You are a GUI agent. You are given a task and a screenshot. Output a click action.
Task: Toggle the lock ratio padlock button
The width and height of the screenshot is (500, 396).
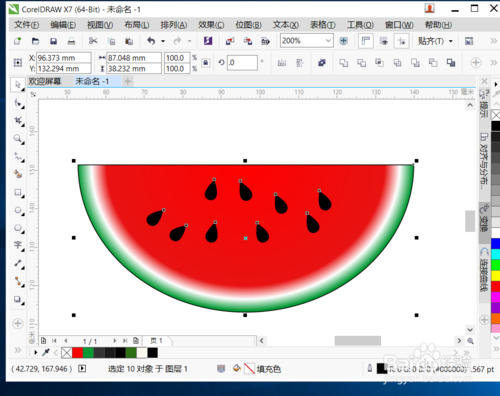[206, 63]
